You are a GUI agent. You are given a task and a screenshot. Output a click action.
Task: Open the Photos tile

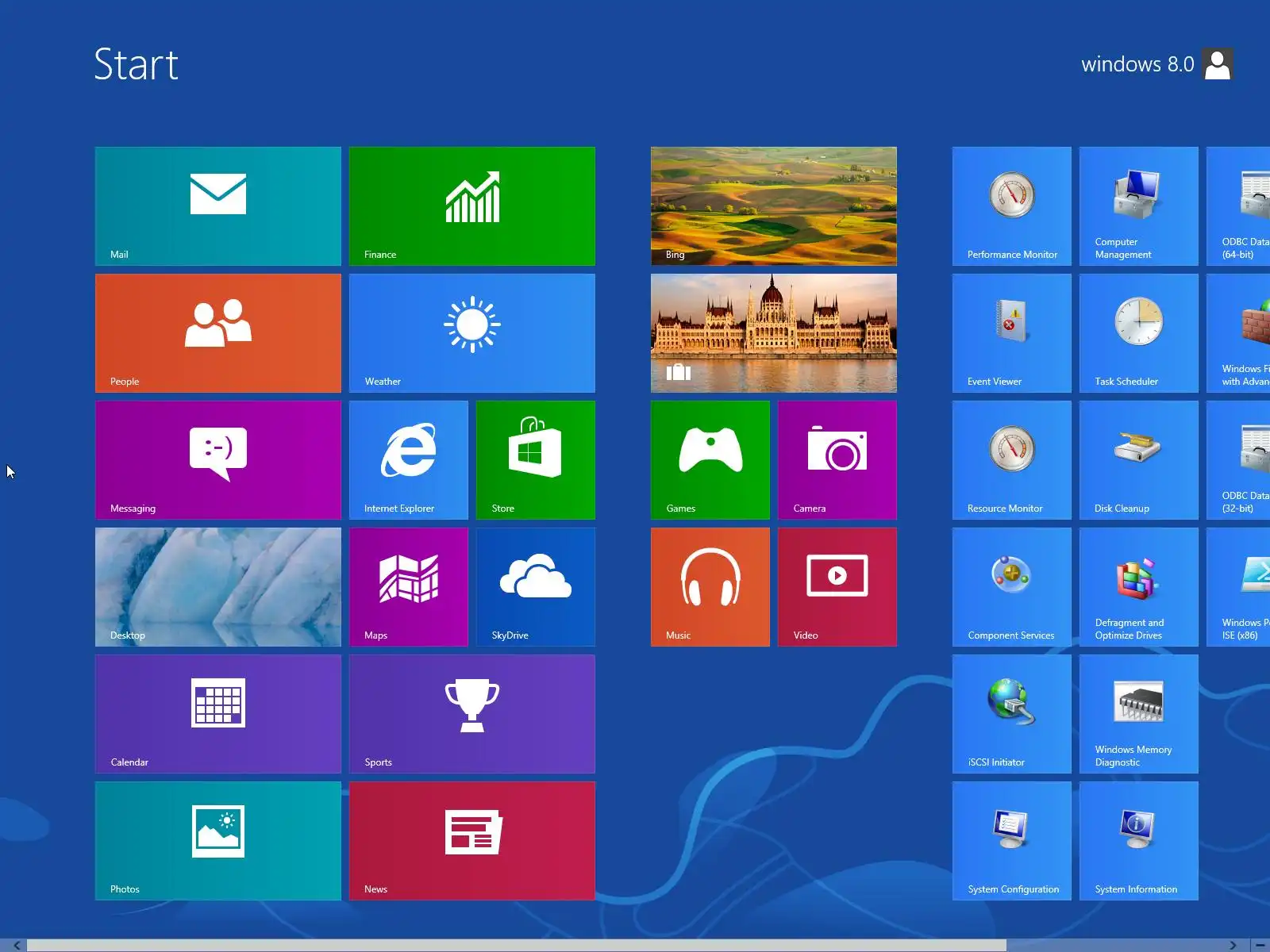click(218, 841)
